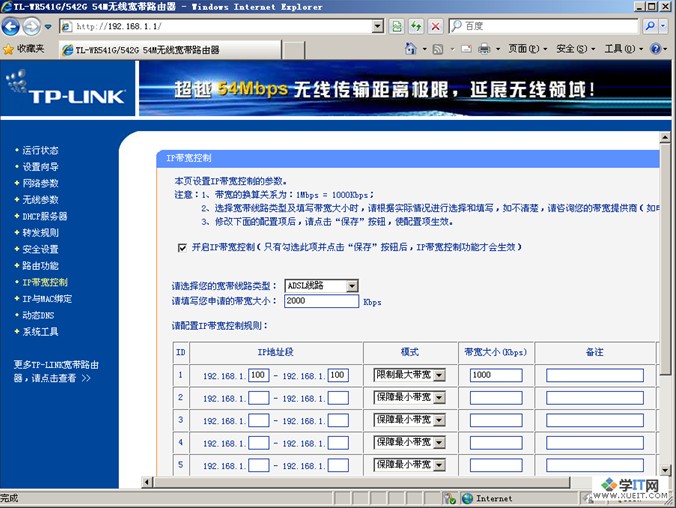Click row 2 start IP field
The height and width of the screenshot is (508, 676).
(x=259, y=398)
